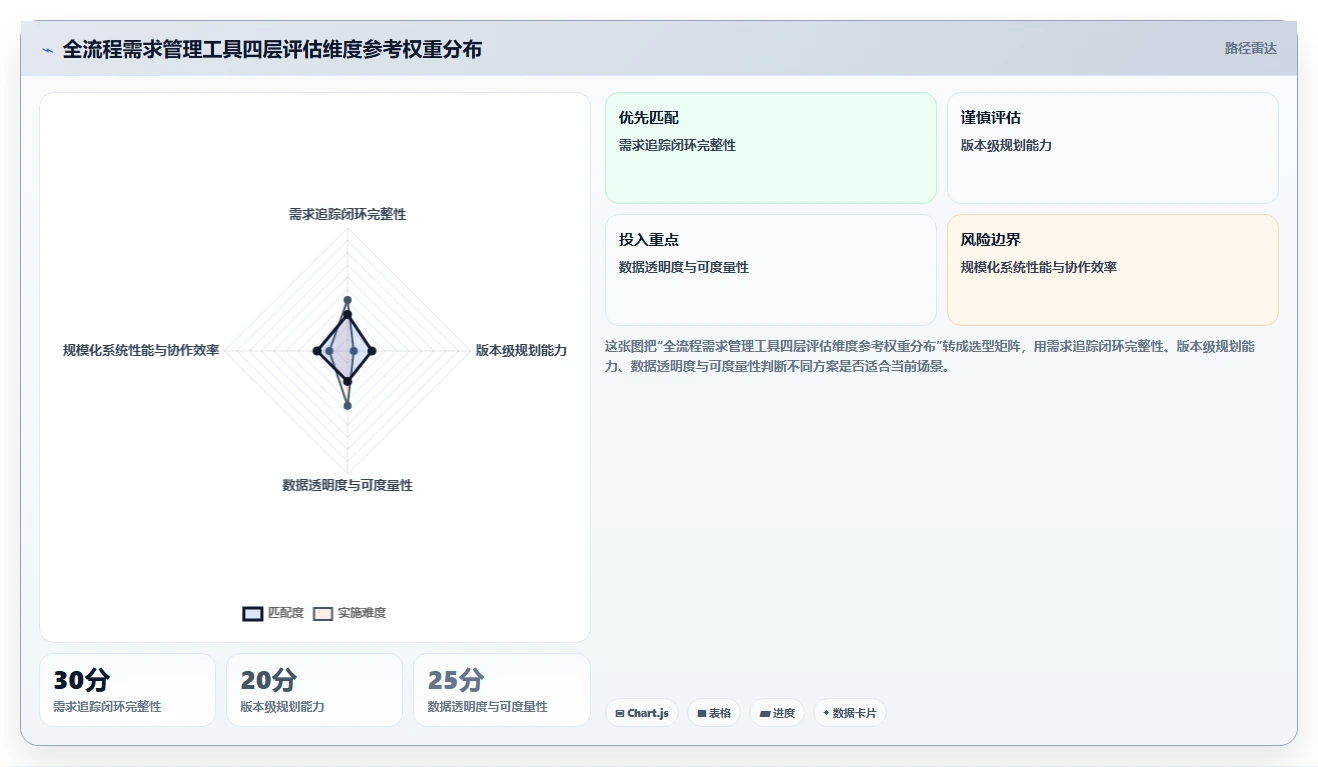
Task: Click the radar axis label 数据透明度与可度量性
Action: (x=347, y=485)
